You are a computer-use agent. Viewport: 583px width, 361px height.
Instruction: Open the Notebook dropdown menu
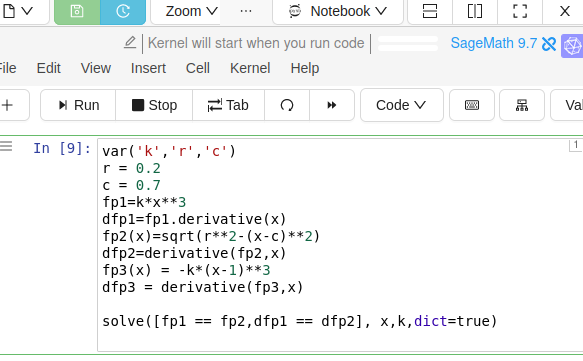[338, 12]
